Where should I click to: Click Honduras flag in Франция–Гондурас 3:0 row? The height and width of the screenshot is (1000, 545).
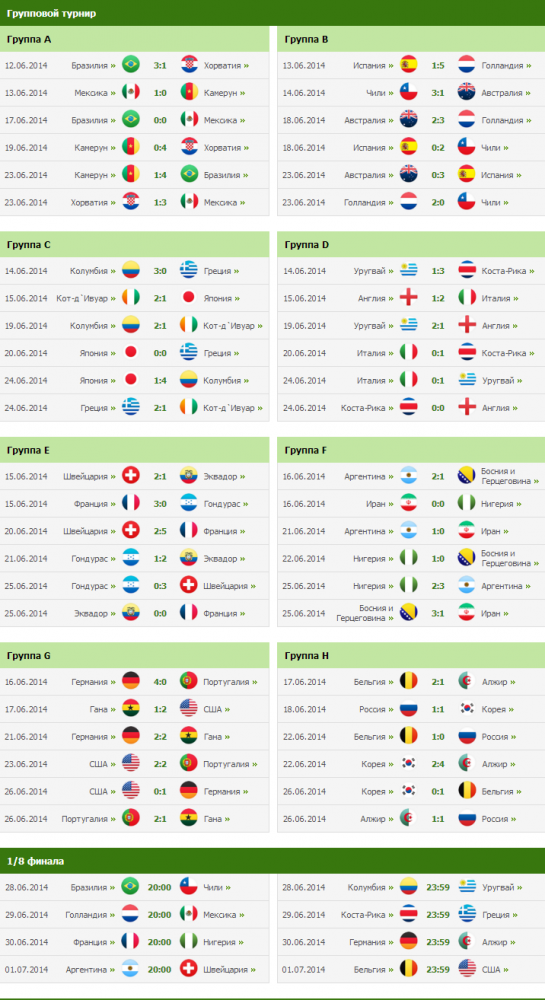click(x=189, y=503)
